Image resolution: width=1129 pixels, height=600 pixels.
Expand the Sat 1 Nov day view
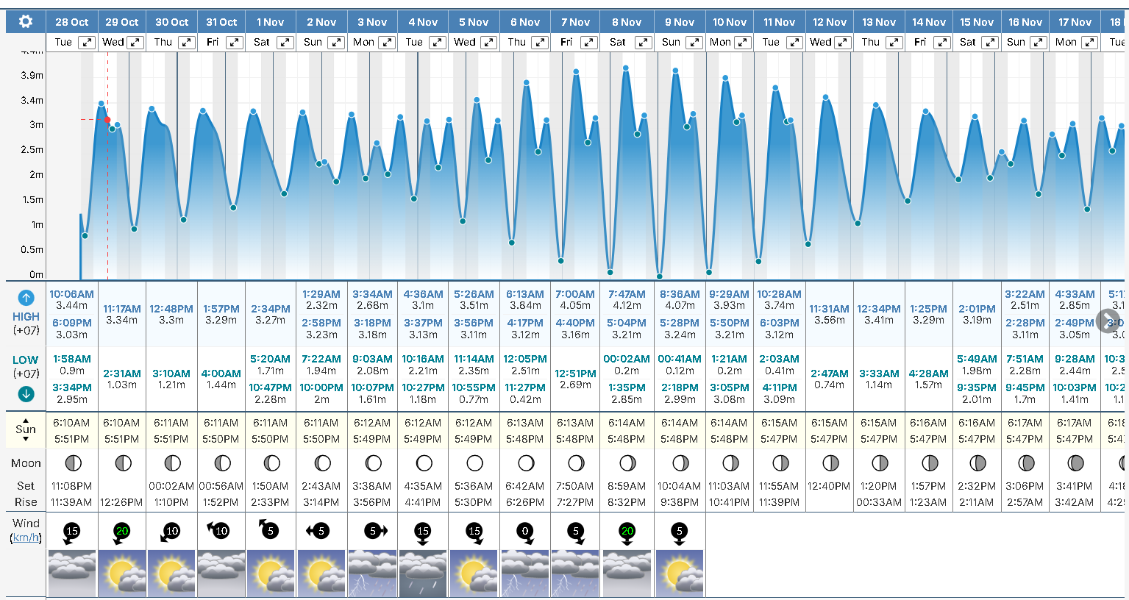pyautogui.click(x=284, y=42)
